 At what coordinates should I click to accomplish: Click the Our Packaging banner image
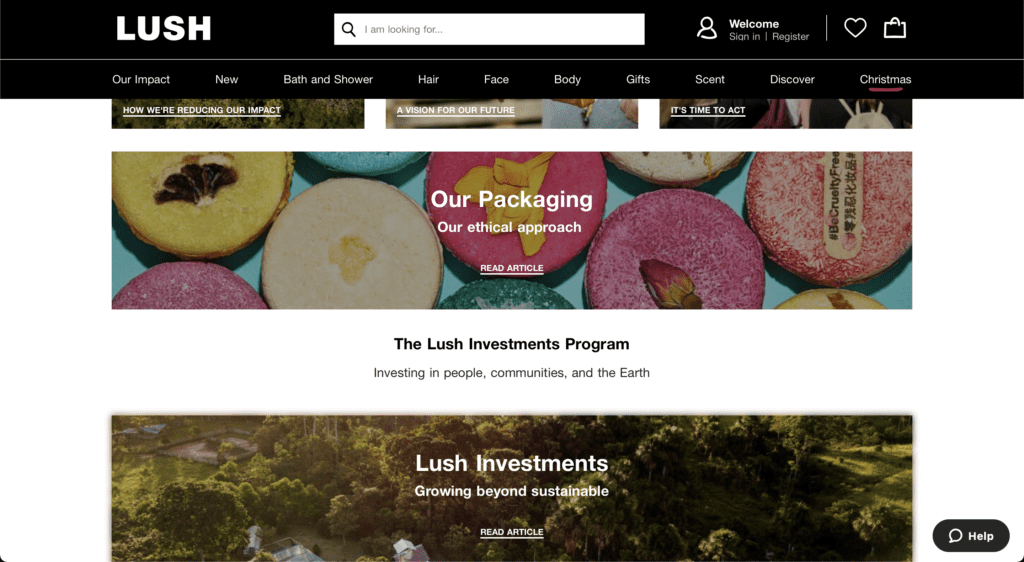click(x=512, y=230)
